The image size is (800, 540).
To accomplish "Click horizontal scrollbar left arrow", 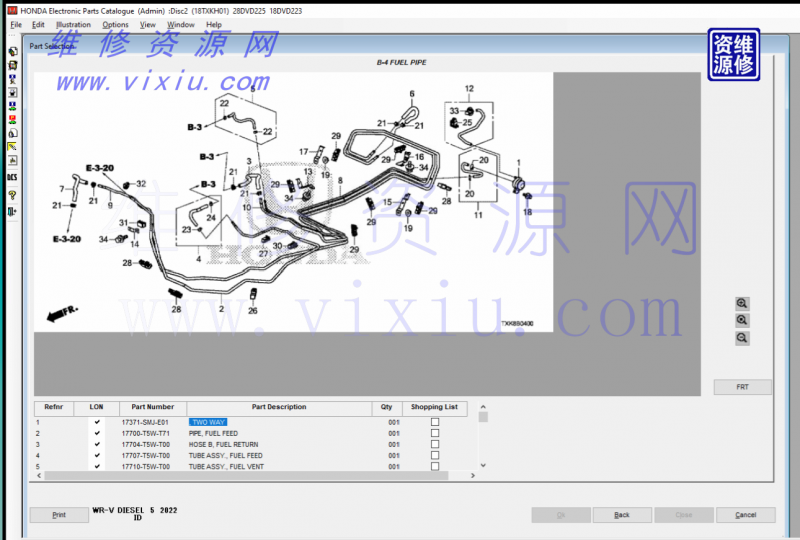I will point(39,475).
